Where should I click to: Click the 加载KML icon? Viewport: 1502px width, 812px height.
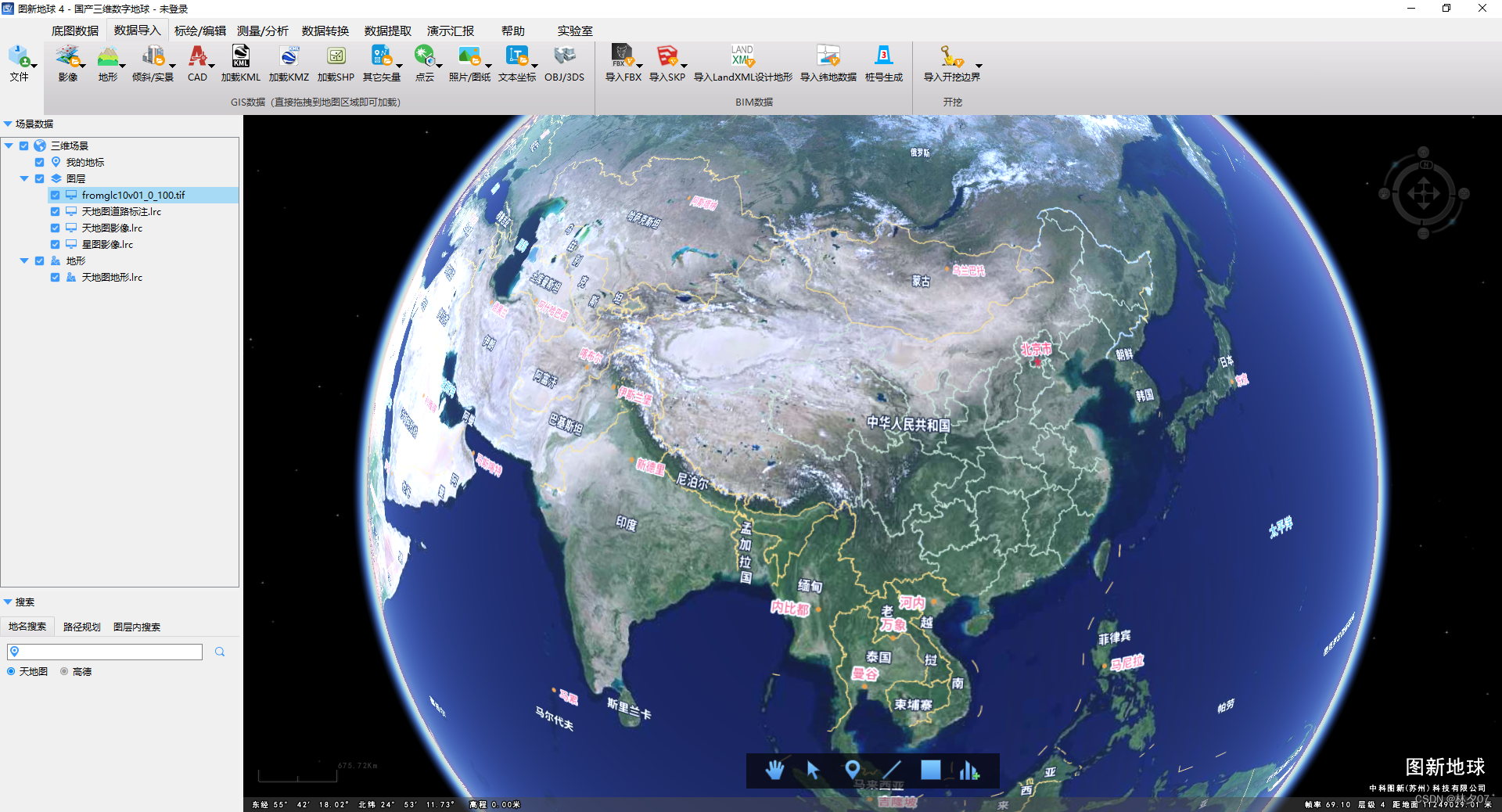[x=241, y=56]
